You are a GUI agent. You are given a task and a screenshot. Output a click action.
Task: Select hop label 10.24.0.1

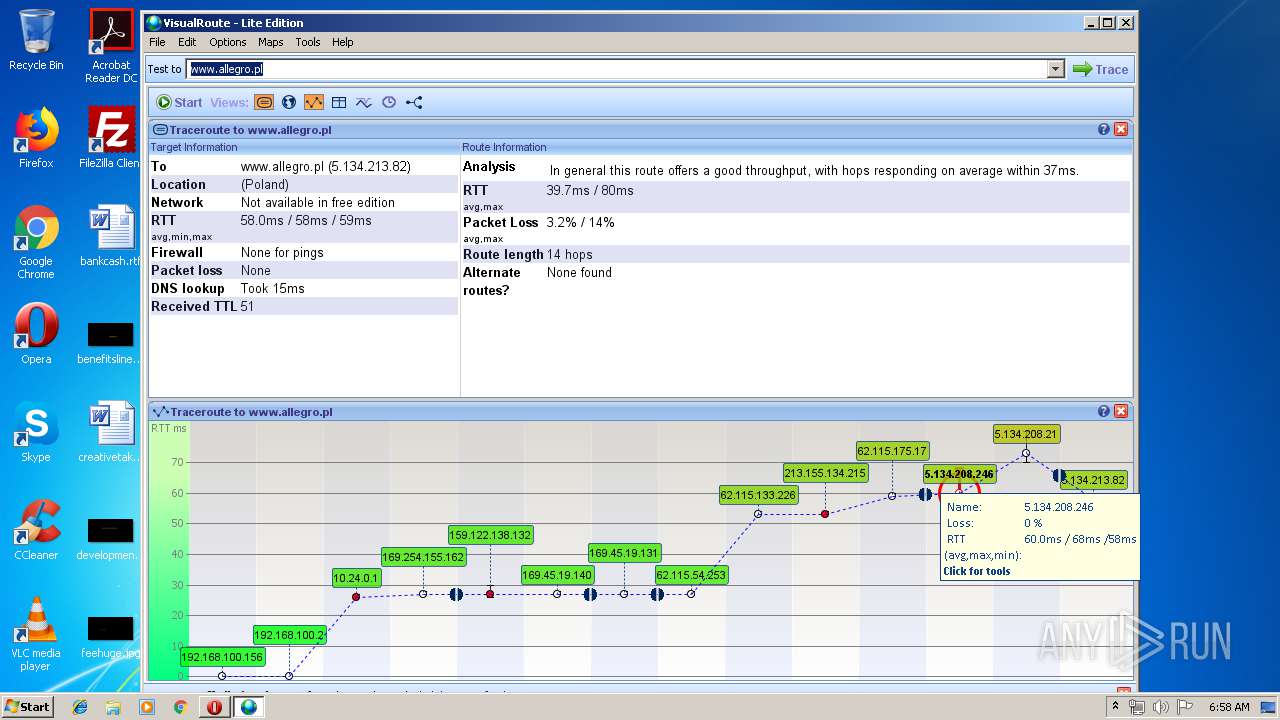tap(356, 577)
